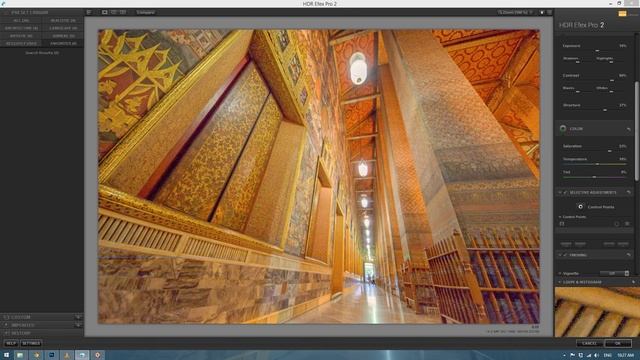Collapse the Selective Adjustments section

(560, 192)
